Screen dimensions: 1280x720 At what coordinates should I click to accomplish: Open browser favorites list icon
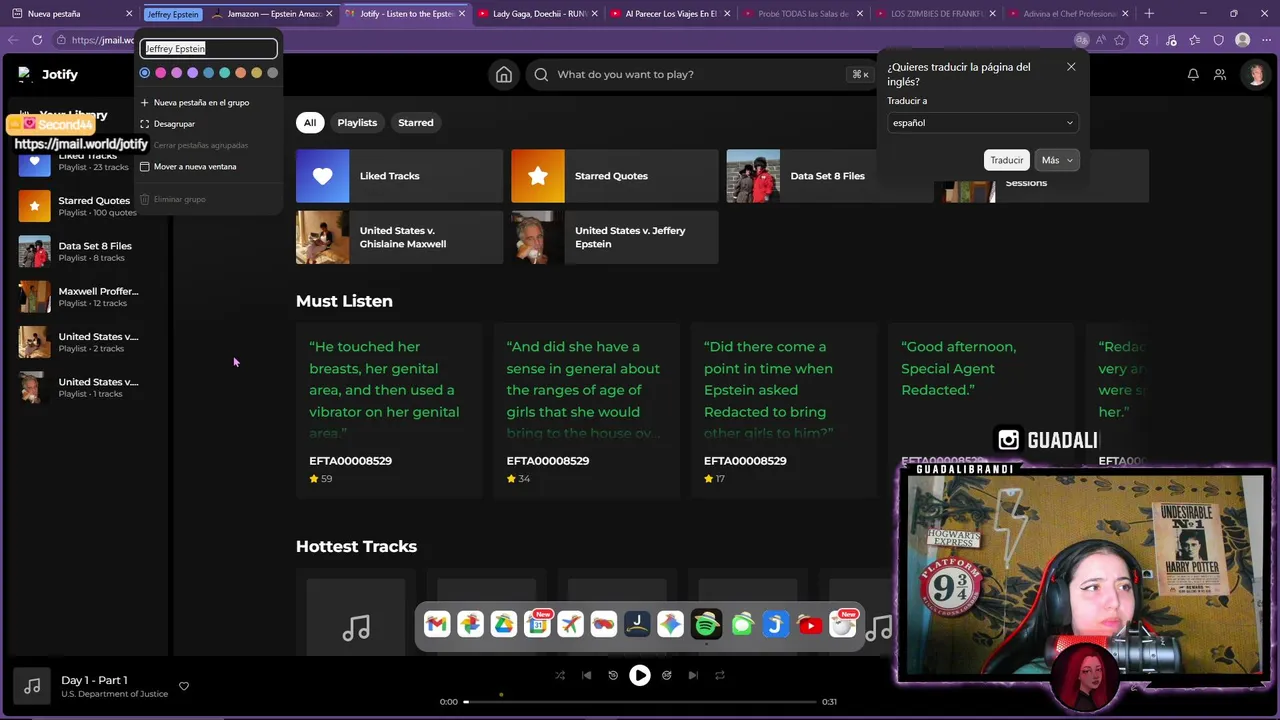[1195, 40]
